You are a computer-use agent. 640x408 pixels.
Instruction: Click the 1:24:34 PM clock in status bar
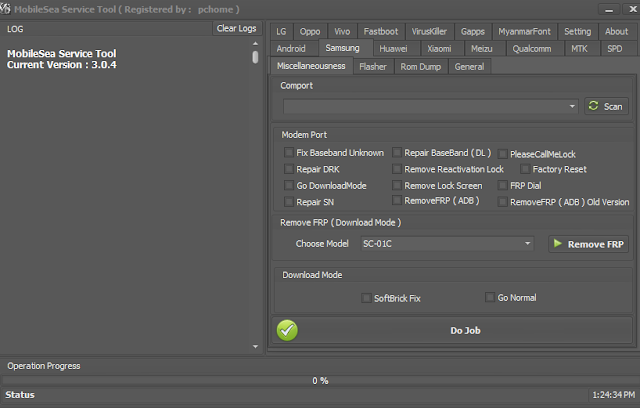point(613,395)
